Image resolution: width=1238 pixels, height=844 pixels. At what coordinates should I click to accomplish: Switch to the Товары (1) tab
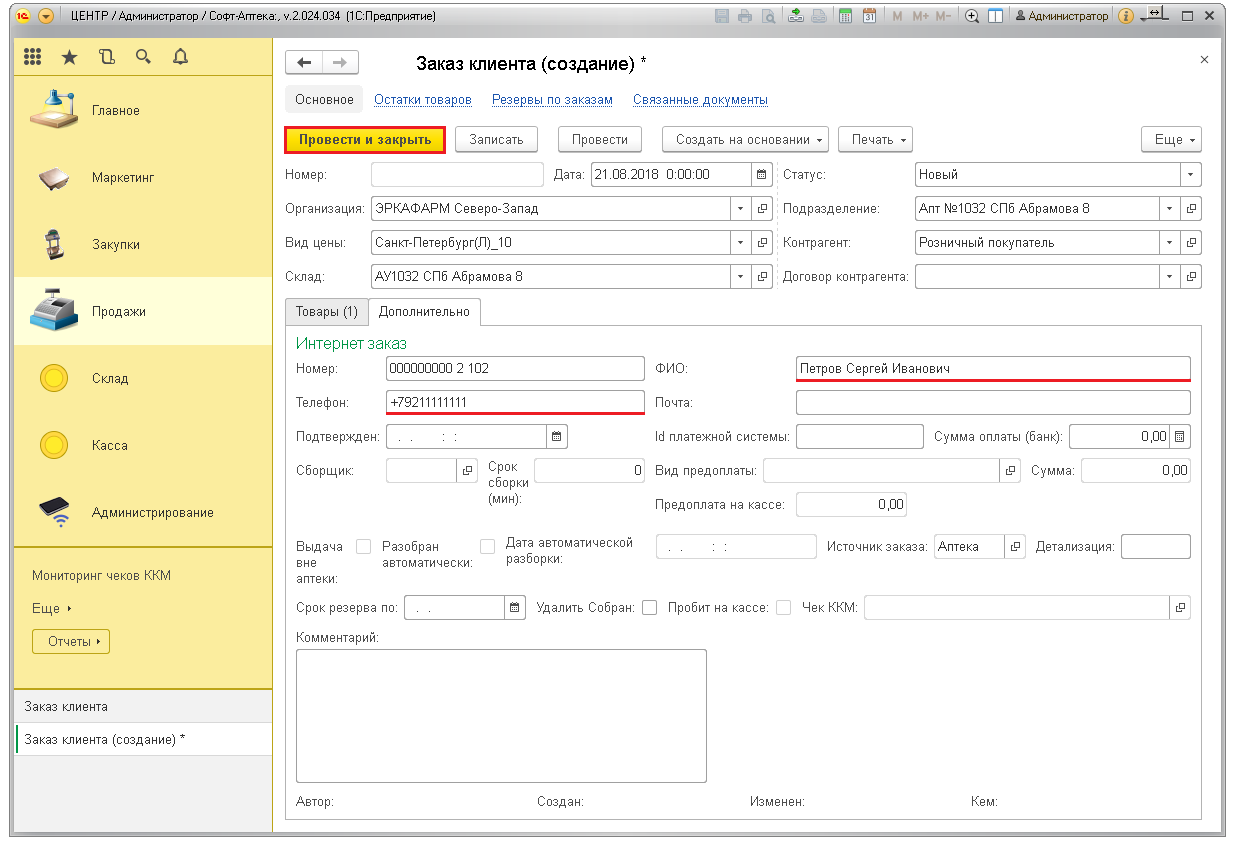[x=326, y=312]
